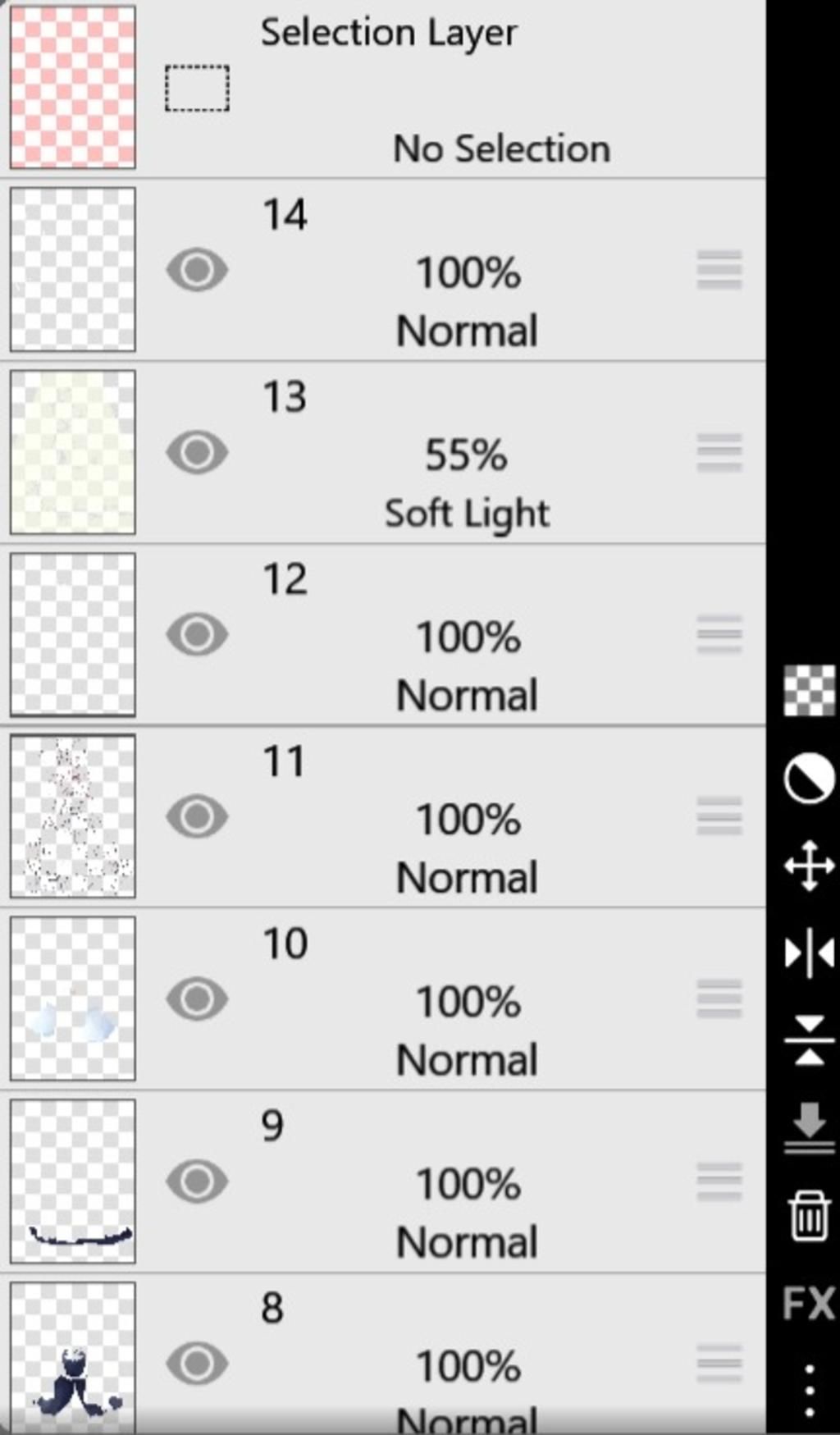Click the flip horizontal icon

point(809,953)
